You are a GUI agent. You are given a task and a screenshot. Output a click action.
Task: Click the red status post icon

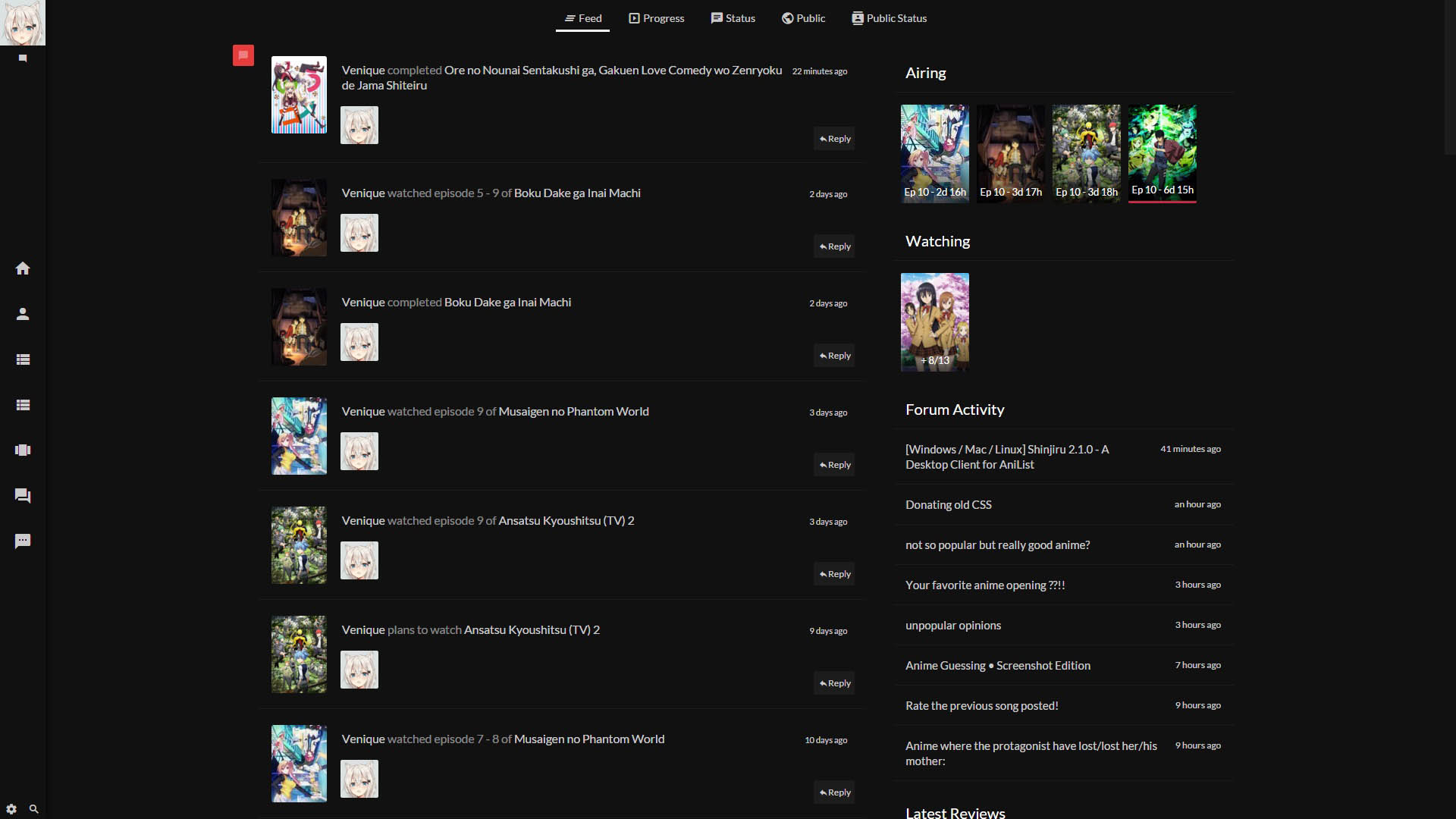[x=243, y=55]
